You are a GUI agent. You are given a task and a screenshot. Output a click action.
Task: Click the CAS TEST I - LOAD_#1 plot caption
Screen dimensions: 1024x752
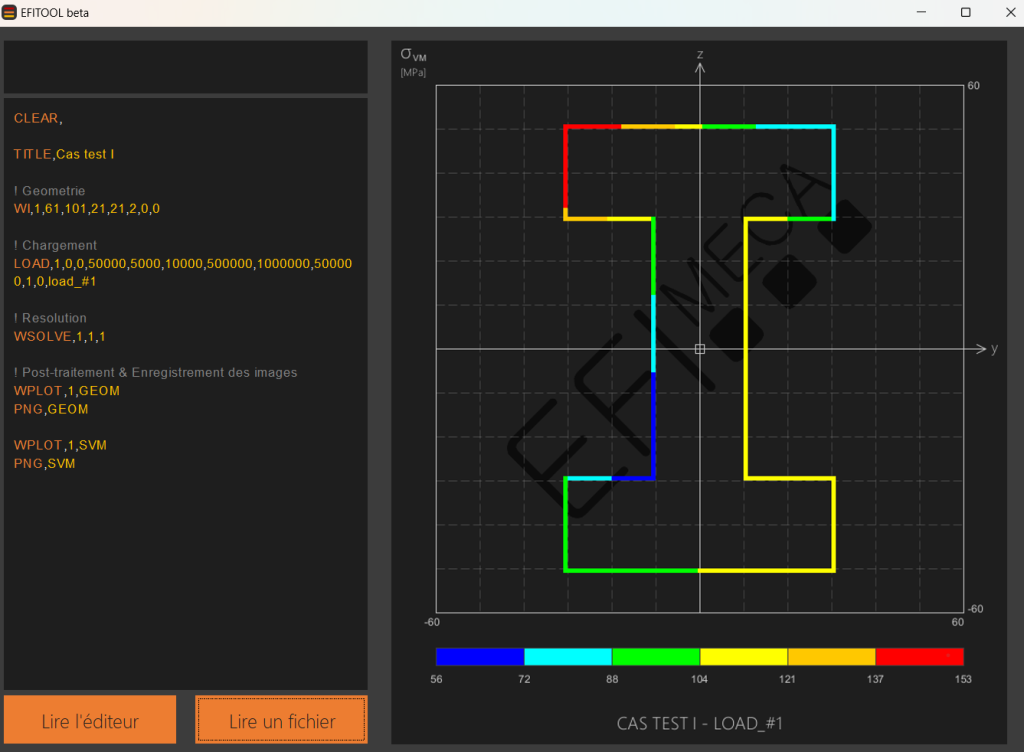coord(699,723)
